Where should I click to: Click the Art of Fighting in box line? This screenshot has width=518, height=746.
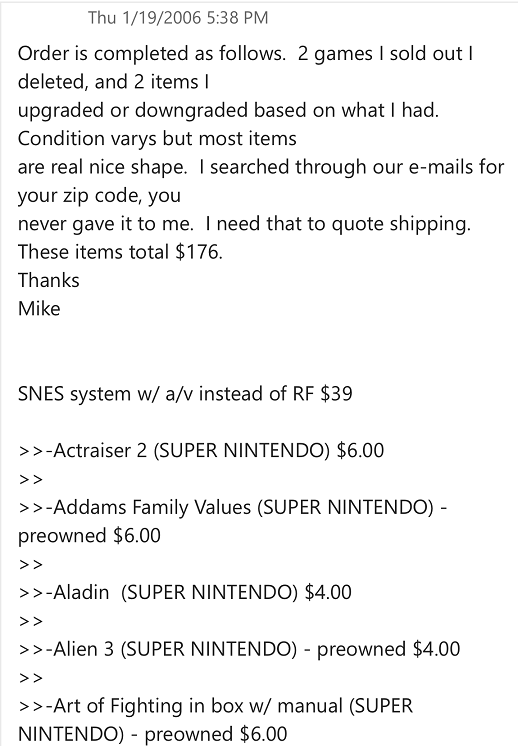pos(215,706)
